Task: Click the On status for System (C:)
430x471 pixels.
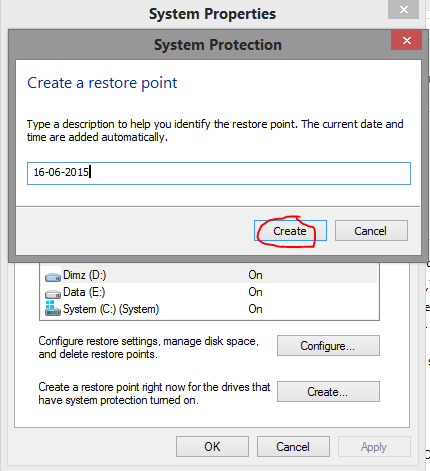Action: (x=255, y=309)
